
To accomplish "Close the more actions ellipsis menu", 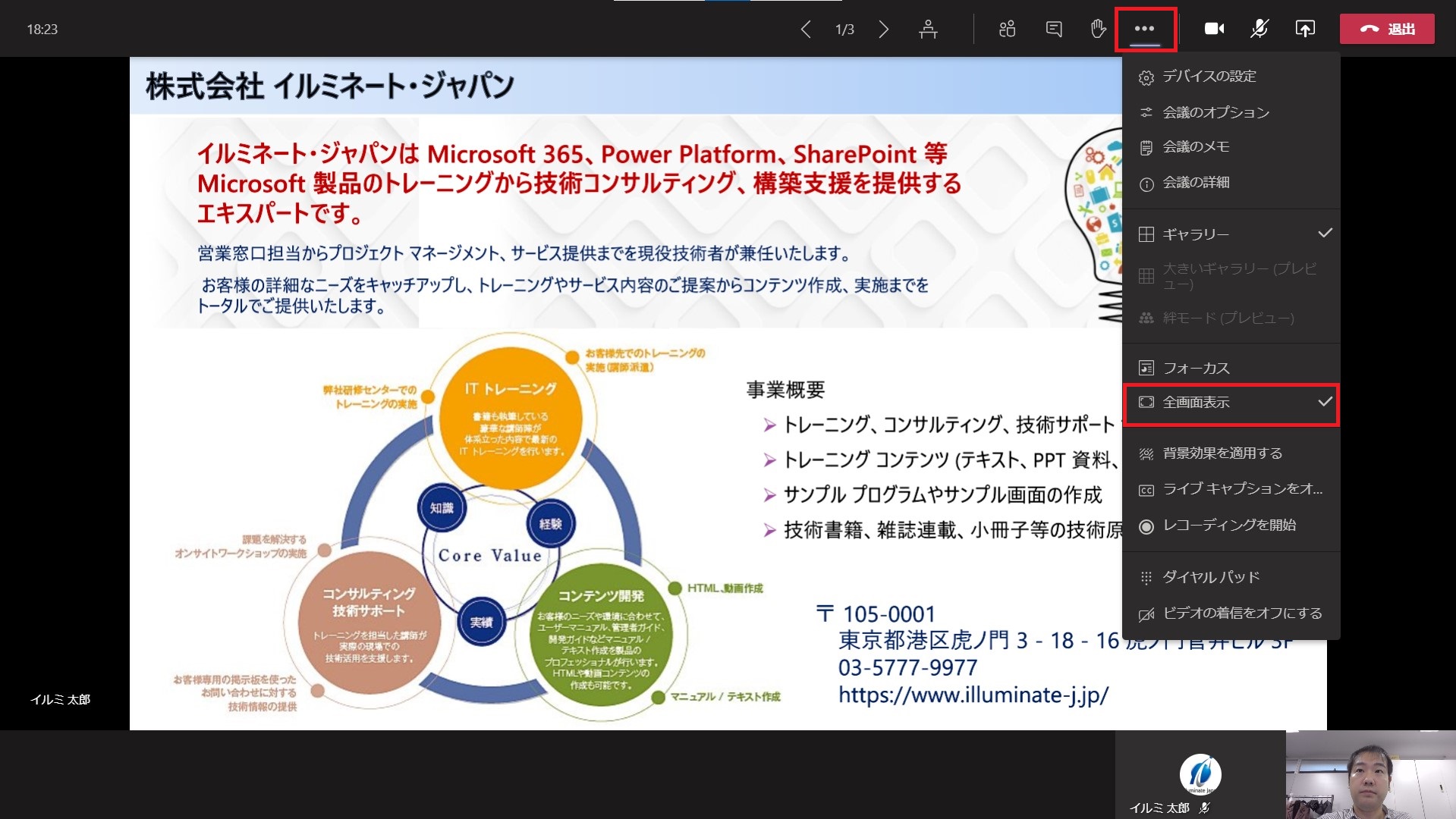I will coord(1145,30).
